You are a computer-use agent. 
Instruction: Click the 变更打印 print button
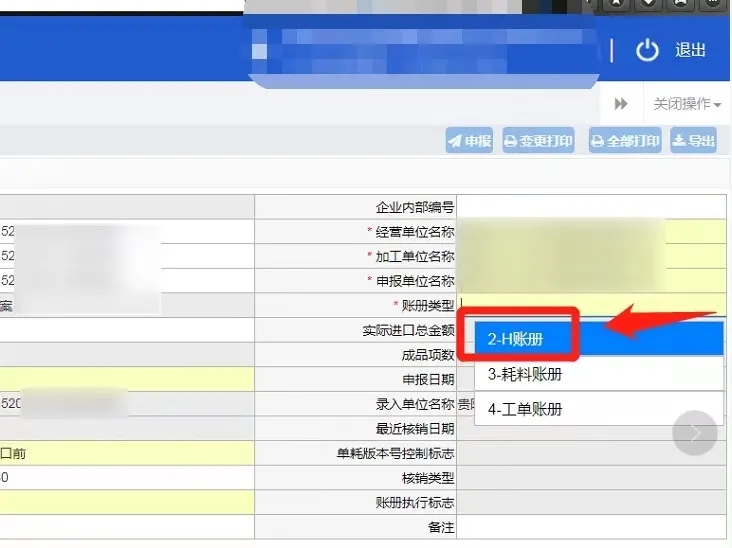pos(538,141)
